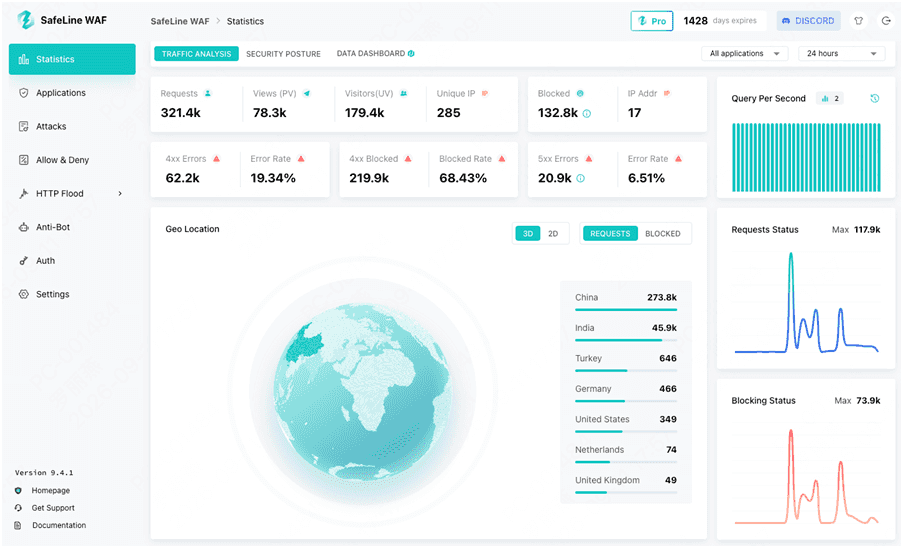Click the China requests progress bar
Viewport: 903px width, 548px height.
pyautogui.click(x=626, y=310)
